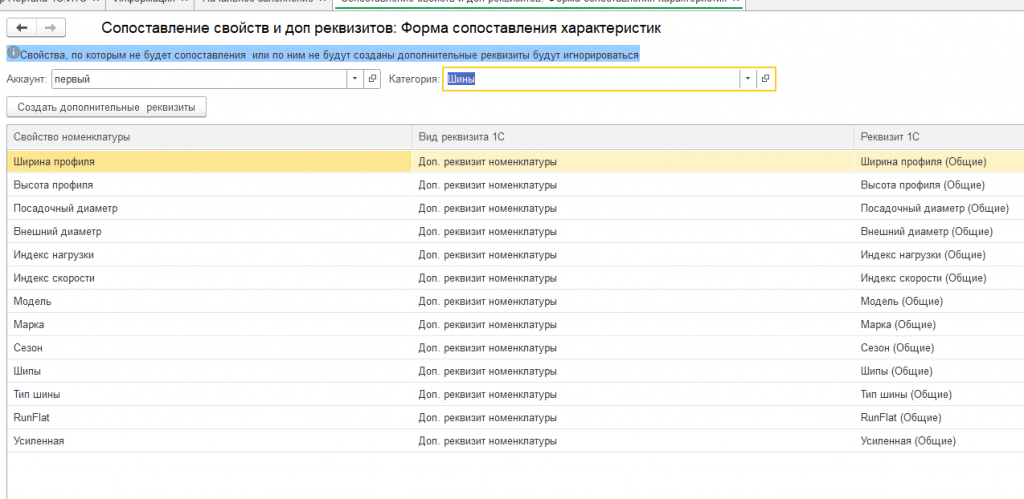1024x499 pixels.
Task: Select the Индекс скорости property cell
Action: pyautogui.click(x=209, y=278)
